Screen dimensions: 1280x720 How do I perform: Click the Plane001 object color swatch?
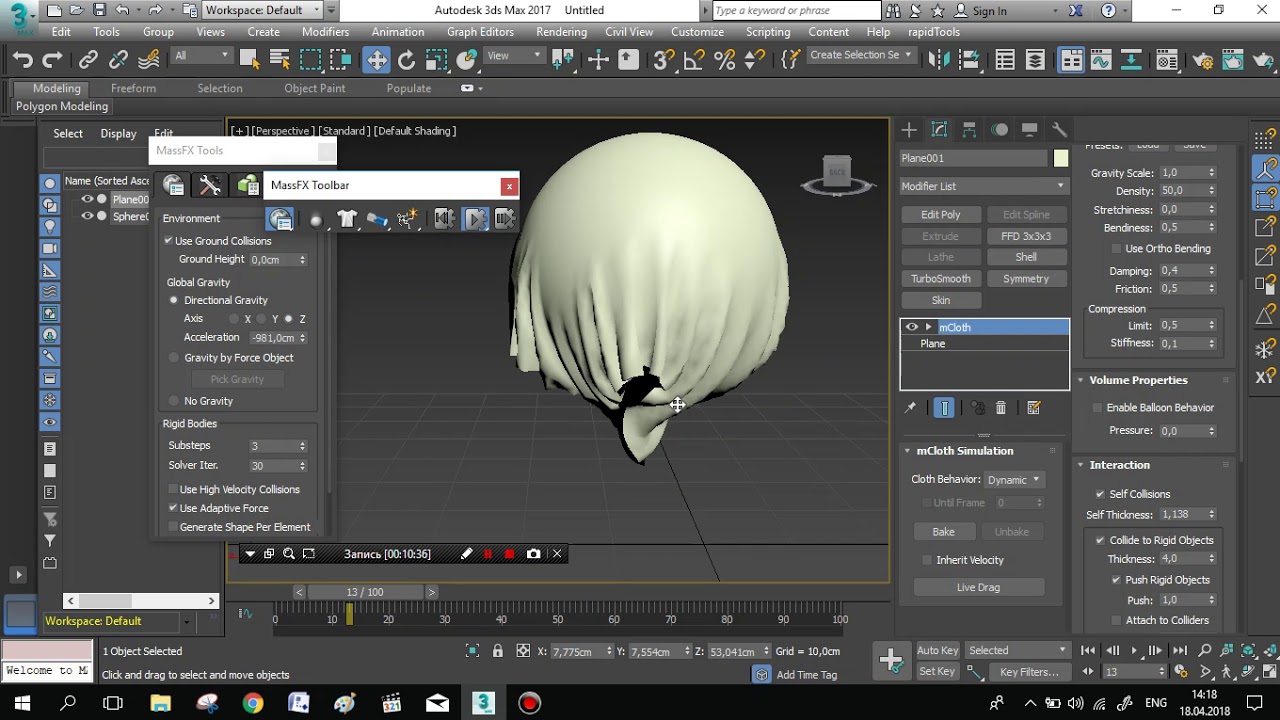[x=1061, y=158]
